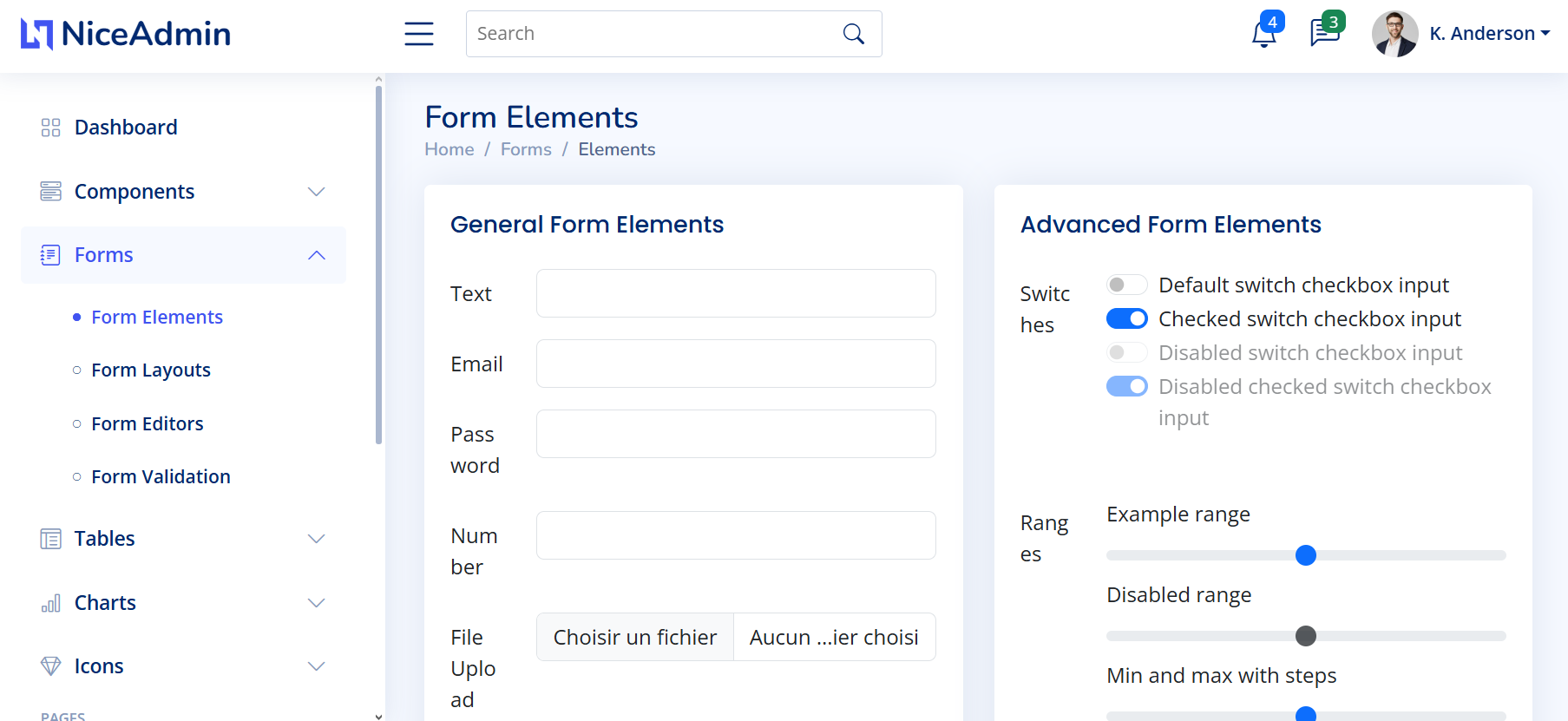The height and width of the screenshot is (721, 1568).
Task: Select Form Layouts in sidebar
Action: click(150, 370)
